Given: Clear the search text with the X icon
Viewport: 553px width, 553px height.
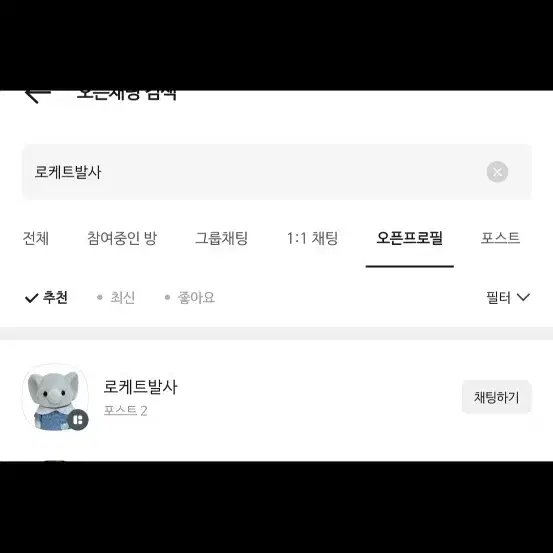Looking at the screenshot, I should click(497, 172).
